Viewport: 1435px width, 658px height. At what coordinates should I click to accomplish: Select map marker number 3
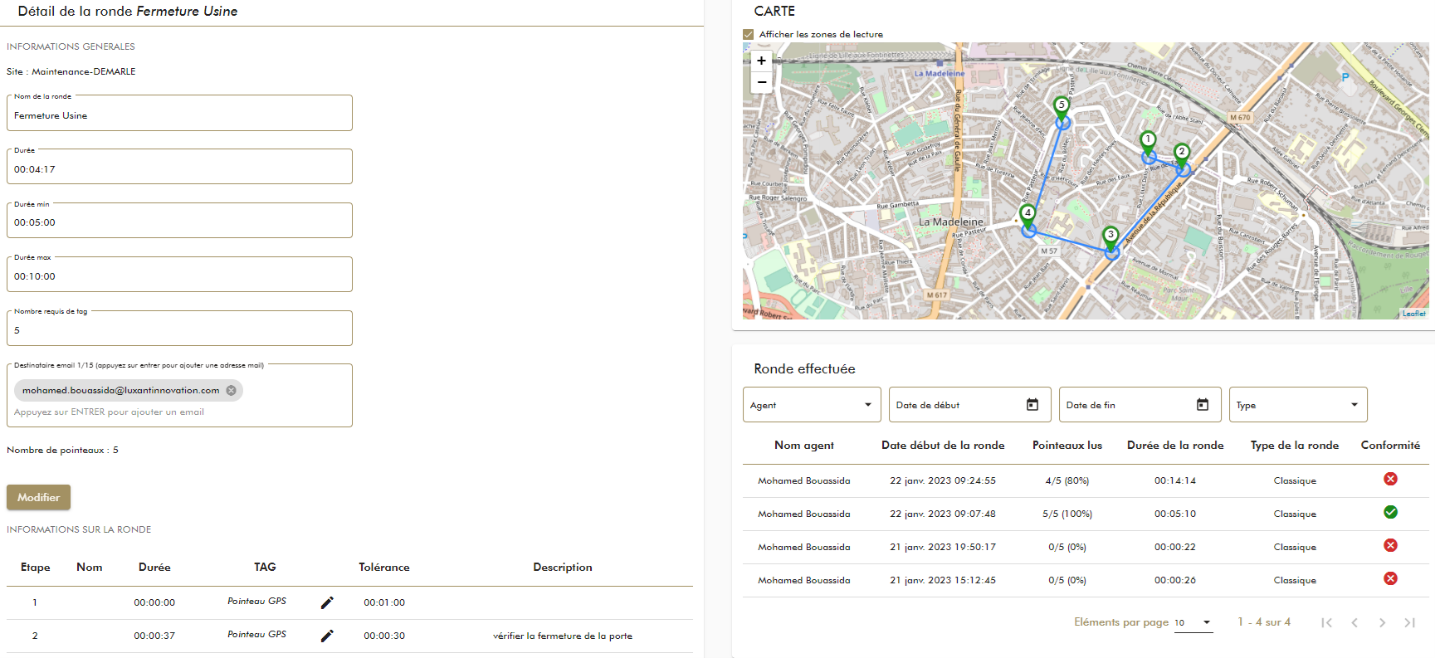1110,237
